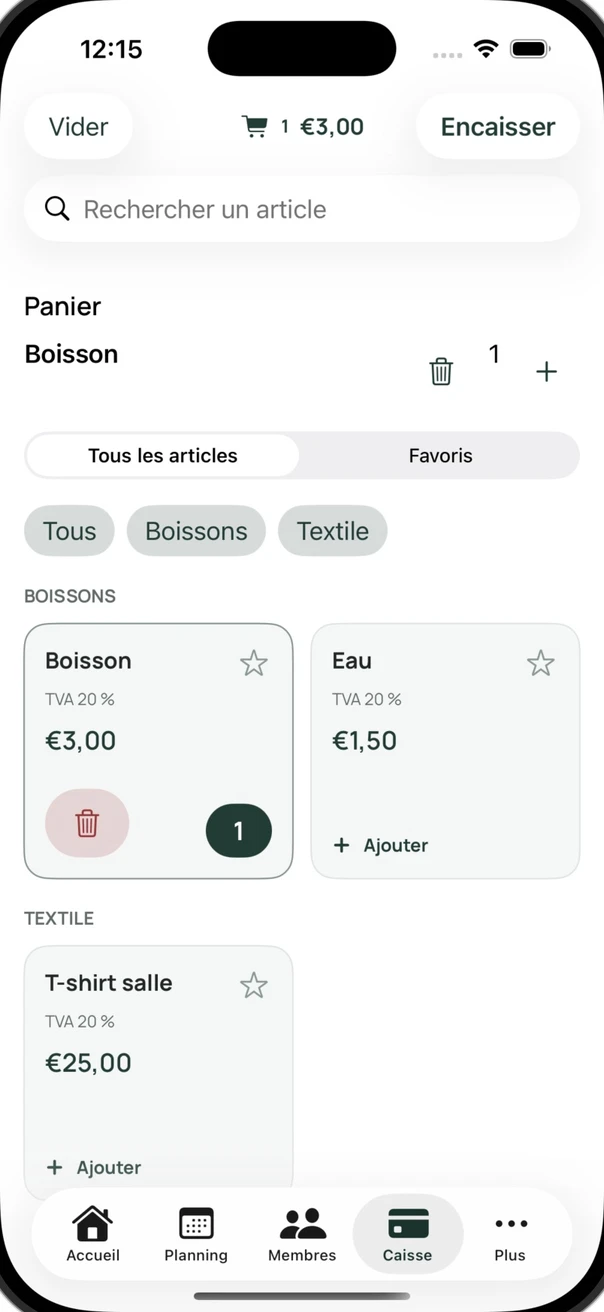Delete Boisson from Panier with trash icon
Viewport: 604px width, 1312px height.
441,372
